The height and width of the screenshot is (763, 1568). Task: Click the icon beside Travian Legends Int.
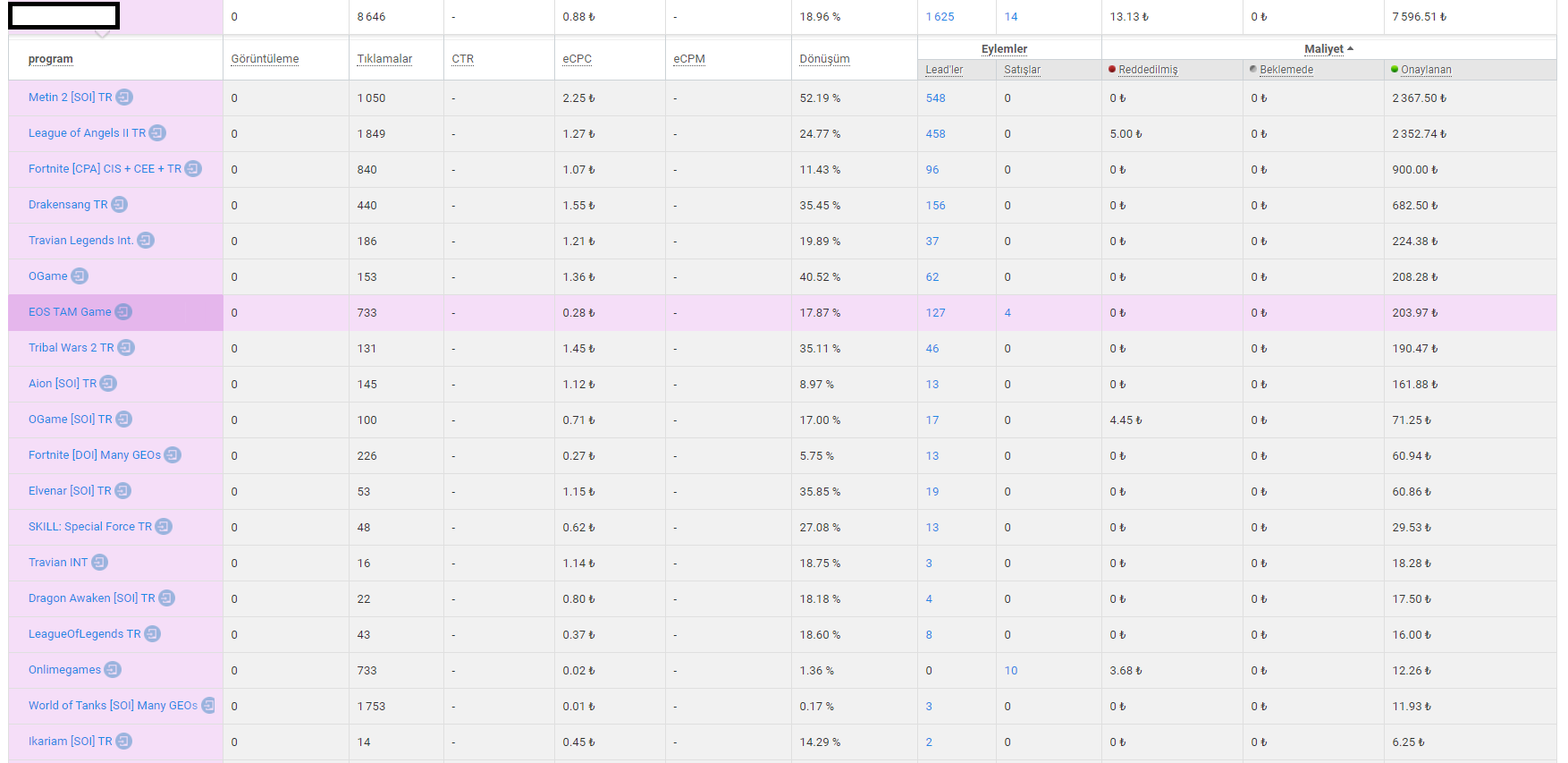pyautogui.click(x=146, y=241)
